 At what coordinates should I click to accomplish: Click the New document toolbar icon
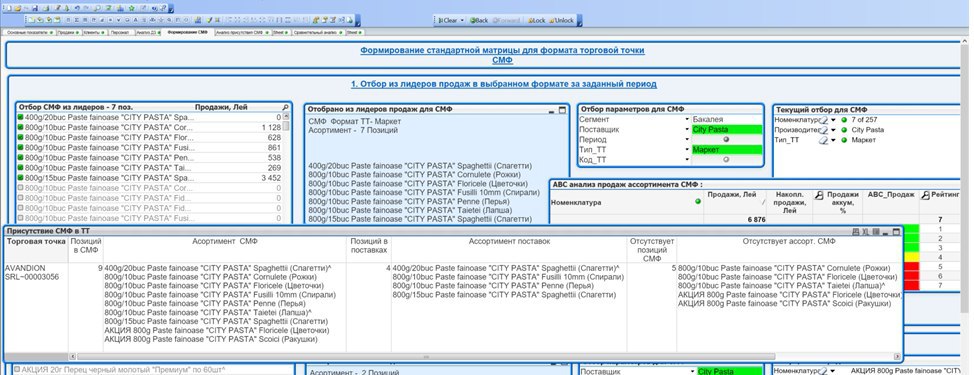9,8
